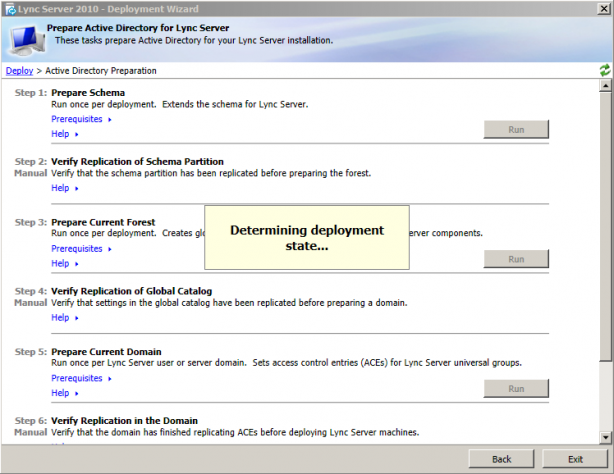Click the scrollbar down arrow
This screenshot has width=614, height=474.
click(x=605, y=438)
